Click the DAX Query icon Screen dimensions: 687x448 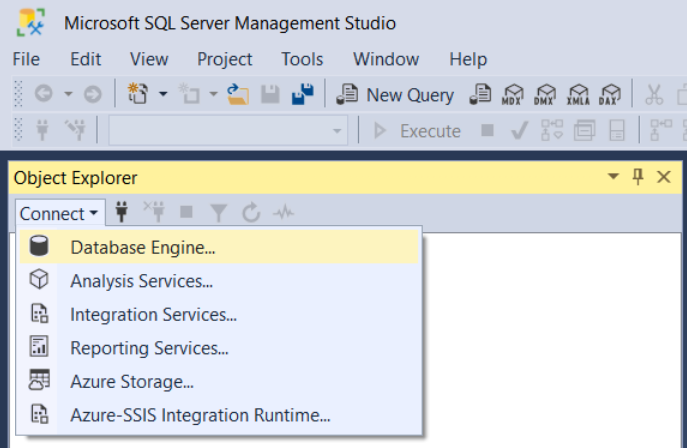point(609,95)
